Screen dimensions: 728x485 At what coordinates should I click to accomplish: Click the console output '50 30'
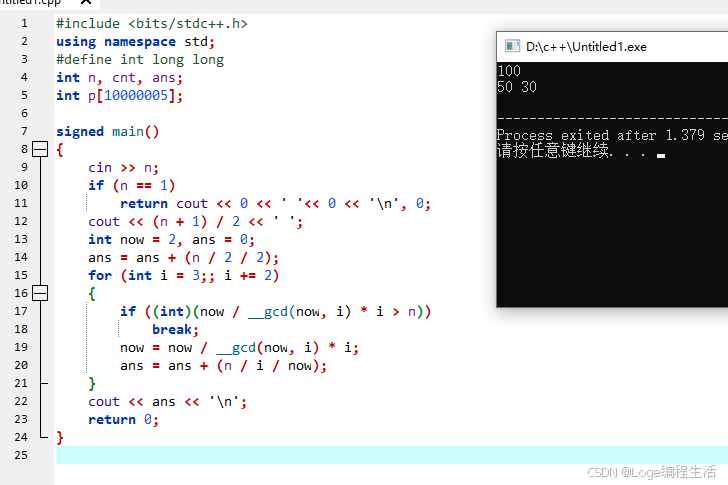[517, 87]
